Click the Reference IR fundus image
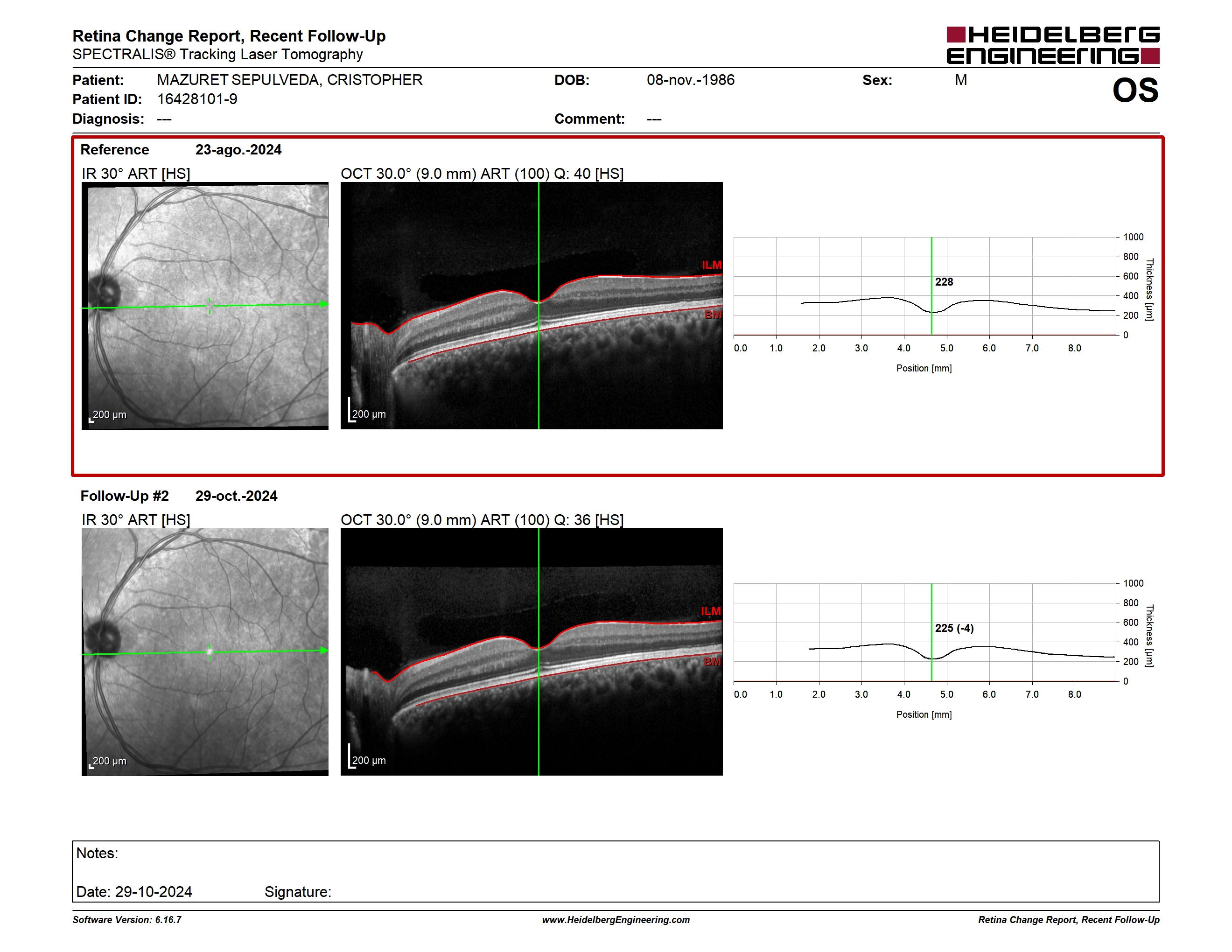The width and height of the screenshot is (1232, 952). (205, 306)
